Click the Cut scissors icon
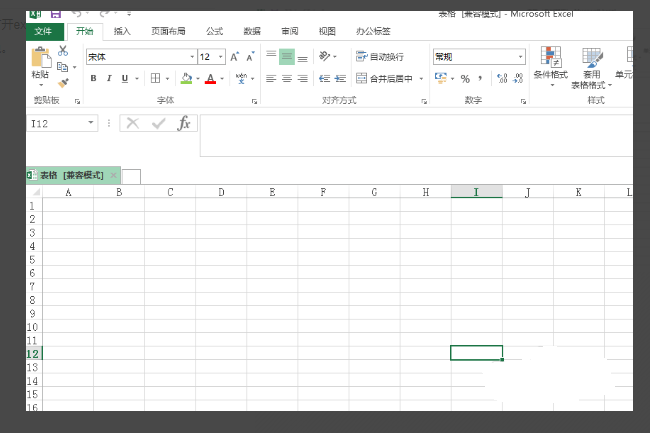This screenshot has height=433, width=650. click(x=63, y=51)
